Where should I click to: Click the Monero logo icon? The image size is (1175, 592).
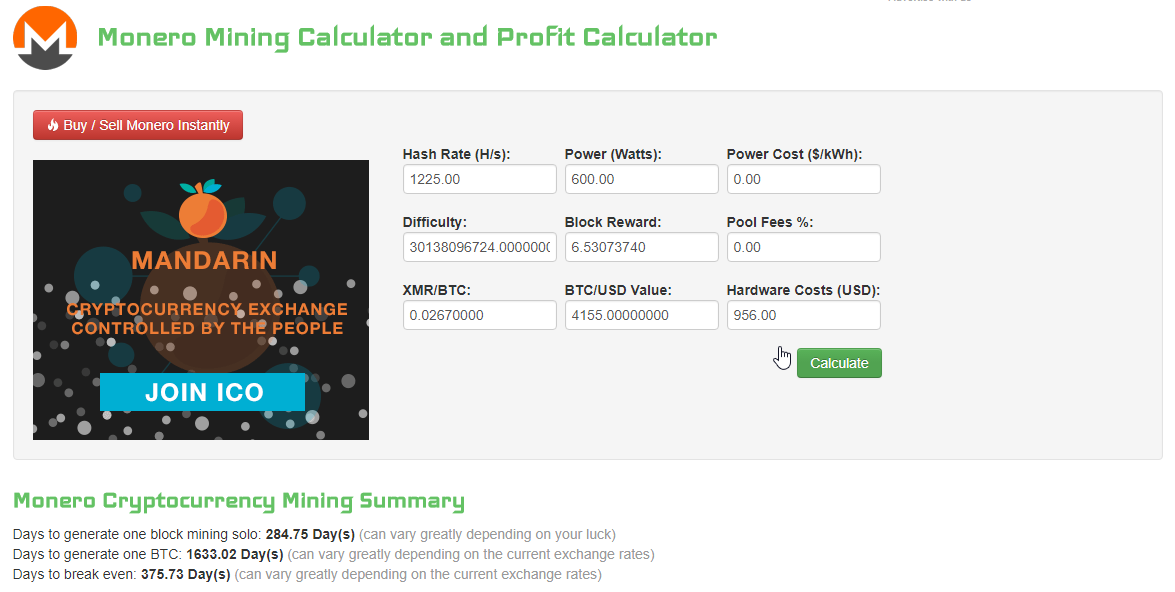(x=45, y=38)
